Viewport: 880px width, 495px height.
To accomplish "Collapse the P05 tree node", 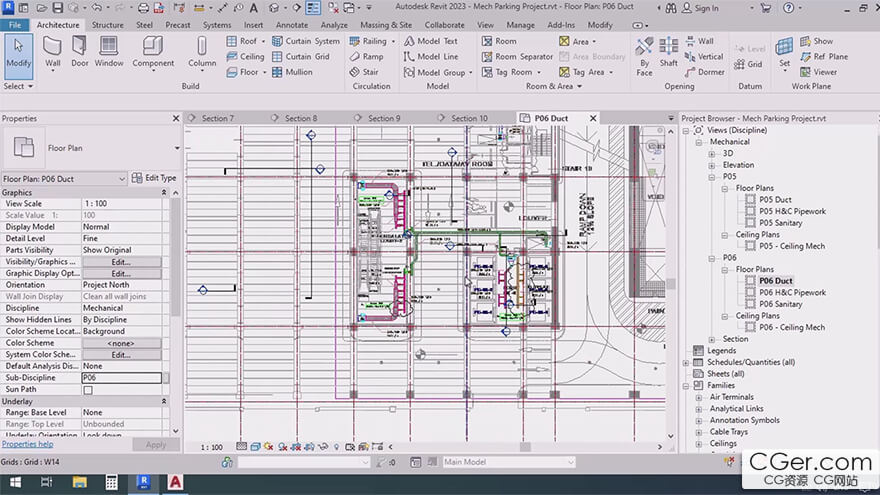I will point(712,177).
